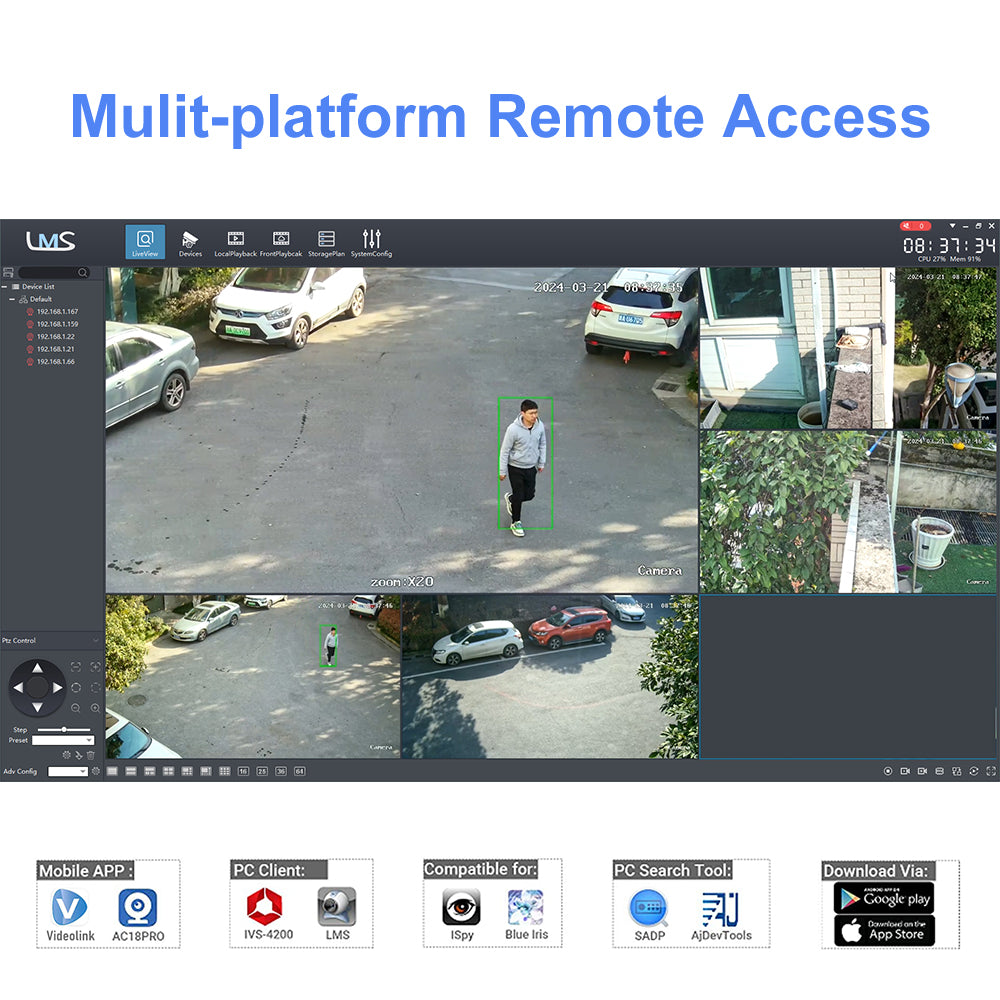The image size is (1000, 1000).
Task: Open SystemConfig sliders icon
Action: (x=371, y=241)
